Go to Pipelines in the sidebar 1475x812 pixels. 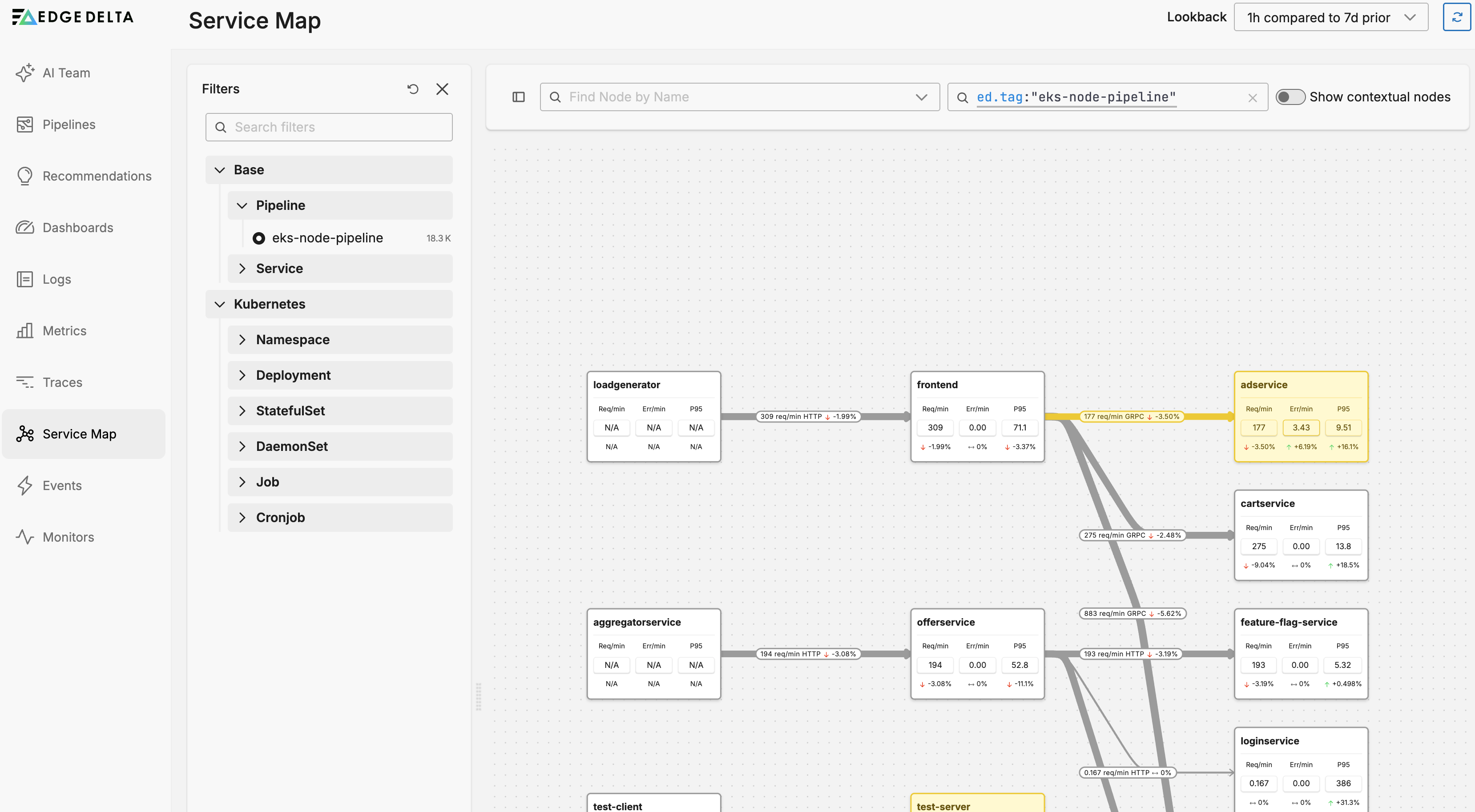pos(69,124)
